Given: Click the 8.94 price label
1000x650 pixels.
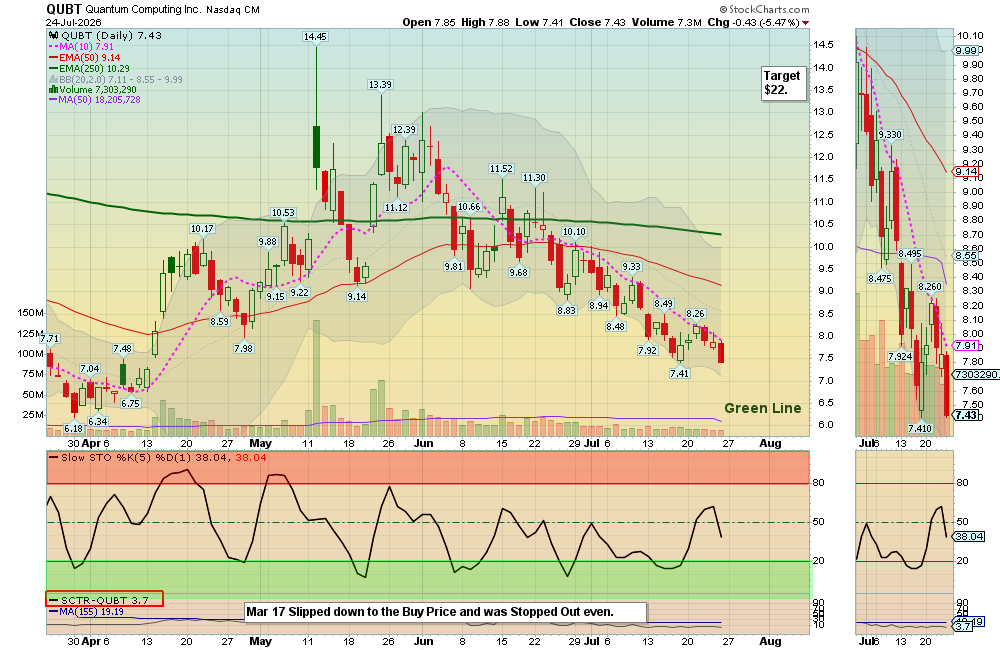Looking at the screenshot, I should coord(599,306).
